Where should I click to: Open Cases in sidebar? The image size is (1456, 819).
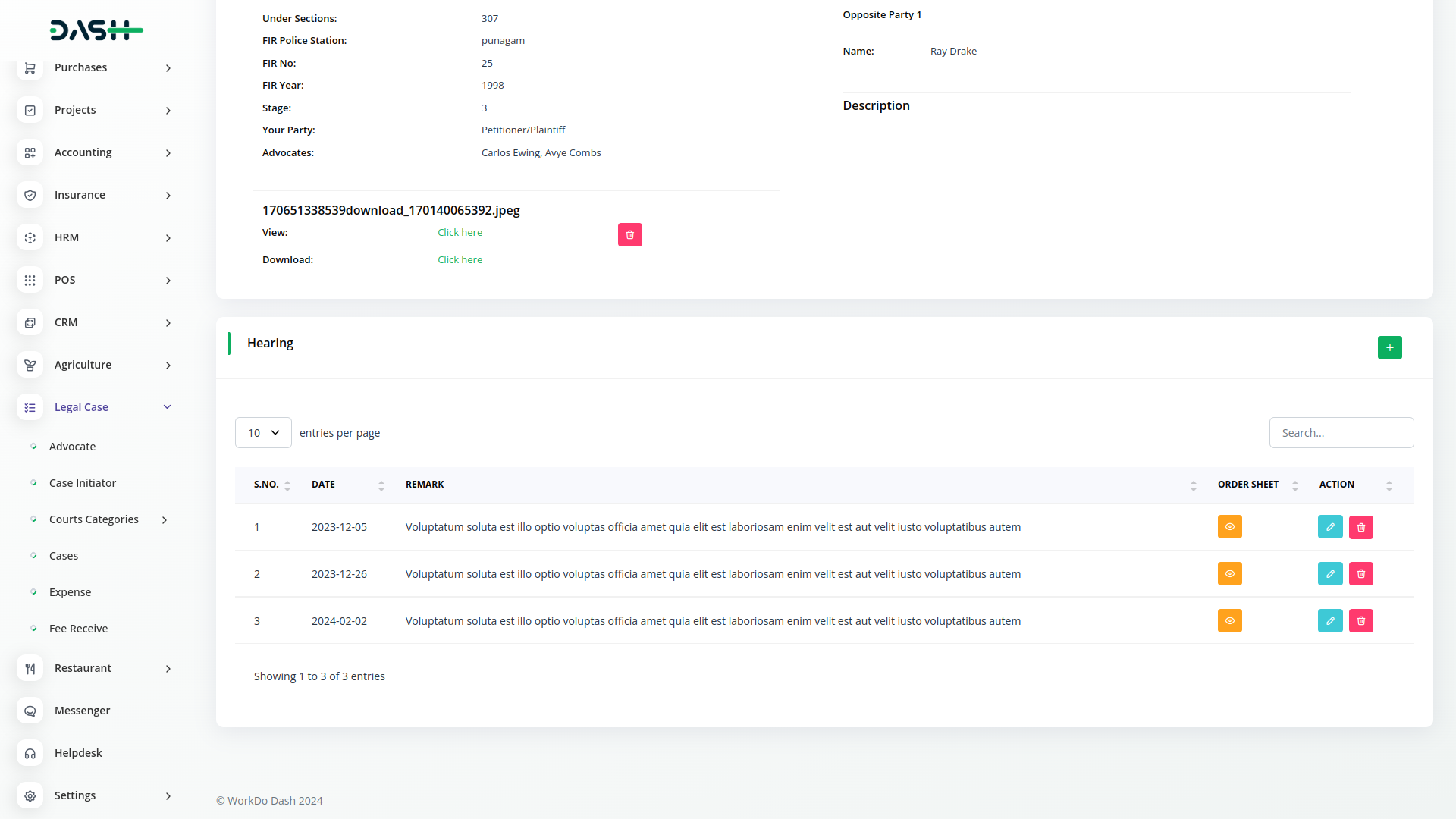pyautogui.click(x=64, y=556)
